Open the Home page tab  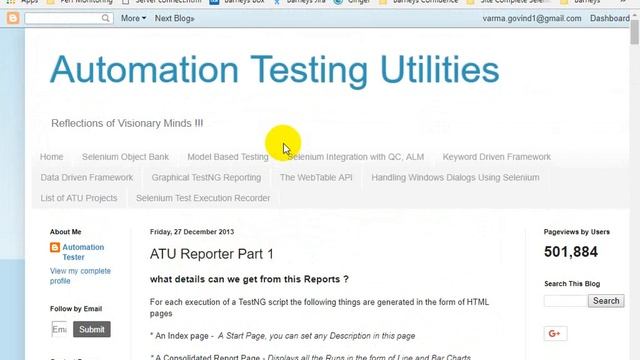(x=51, y=157)
